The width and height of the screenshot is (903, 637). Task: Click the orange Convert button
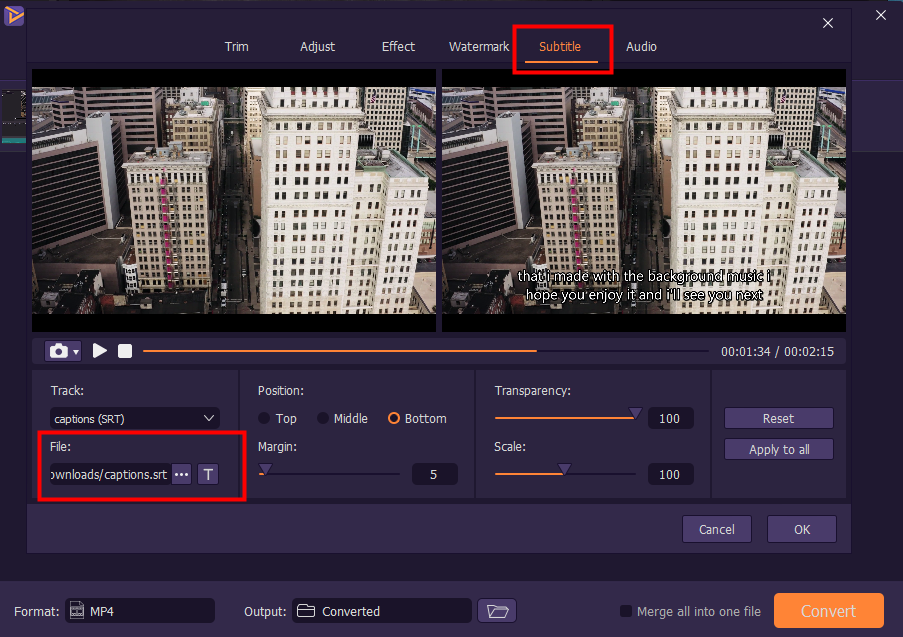828,611
